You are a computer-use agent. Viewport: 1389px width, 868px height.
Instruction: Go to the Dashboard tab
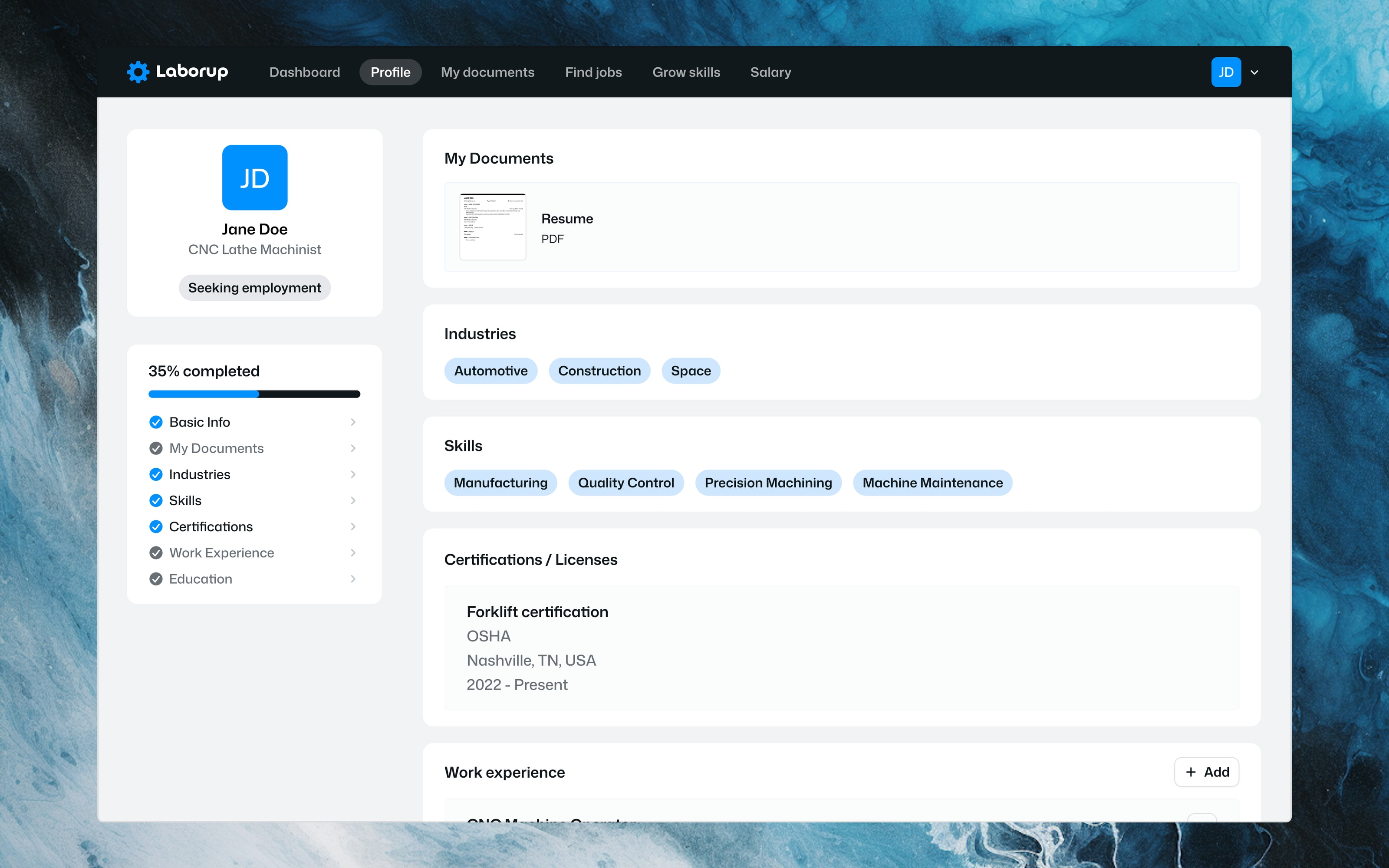pyautogui.click(x=305, y=72)
